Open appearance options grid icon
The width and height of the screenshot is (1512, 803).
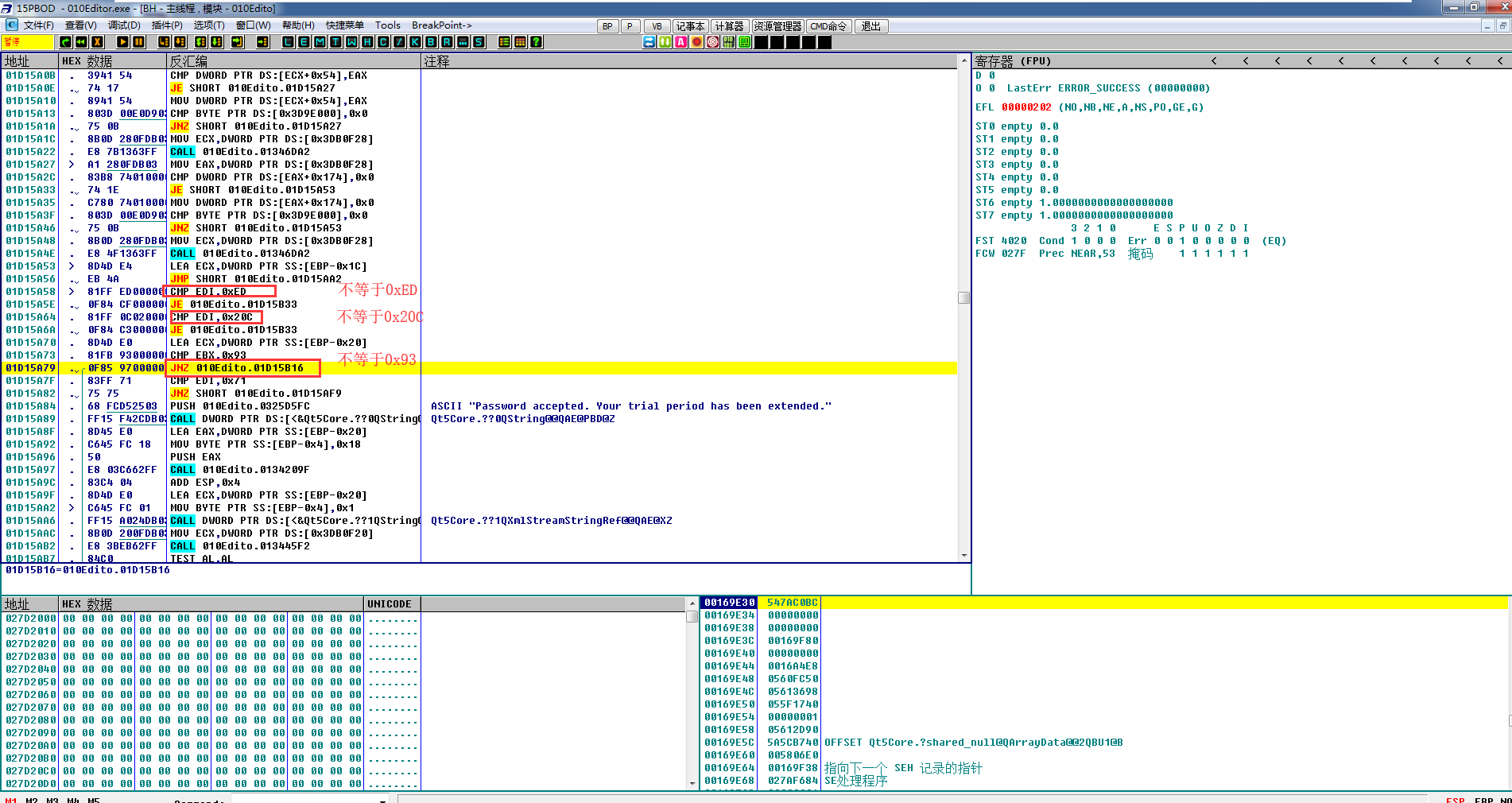click(520, 42)
